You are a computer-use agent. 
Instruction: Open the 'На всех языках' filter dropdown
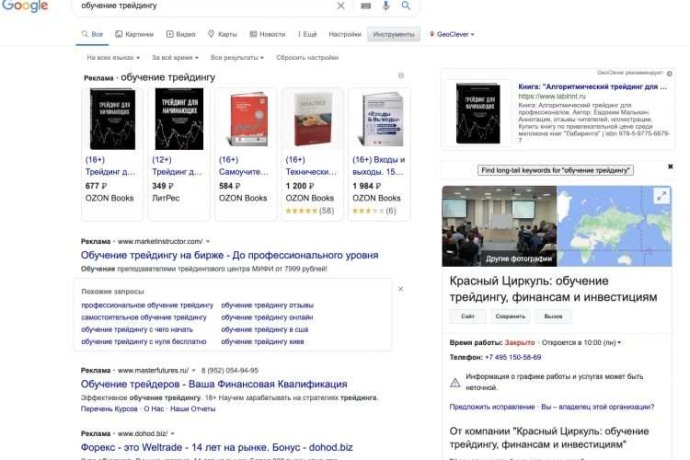click(x=113, y=58)
